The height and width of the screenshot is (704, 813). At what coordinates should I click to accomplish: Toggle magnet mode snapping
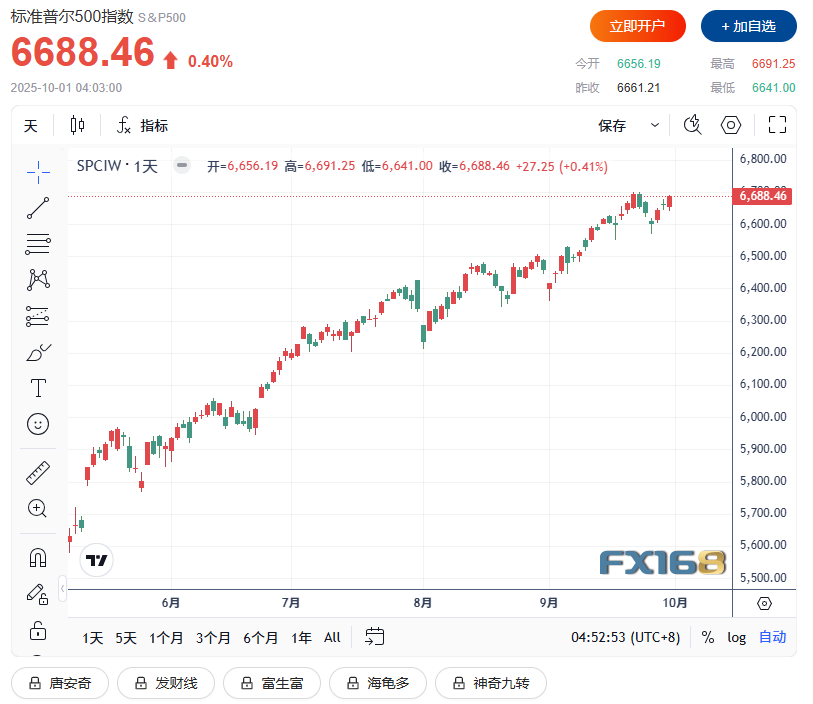[x=38, y=558]
